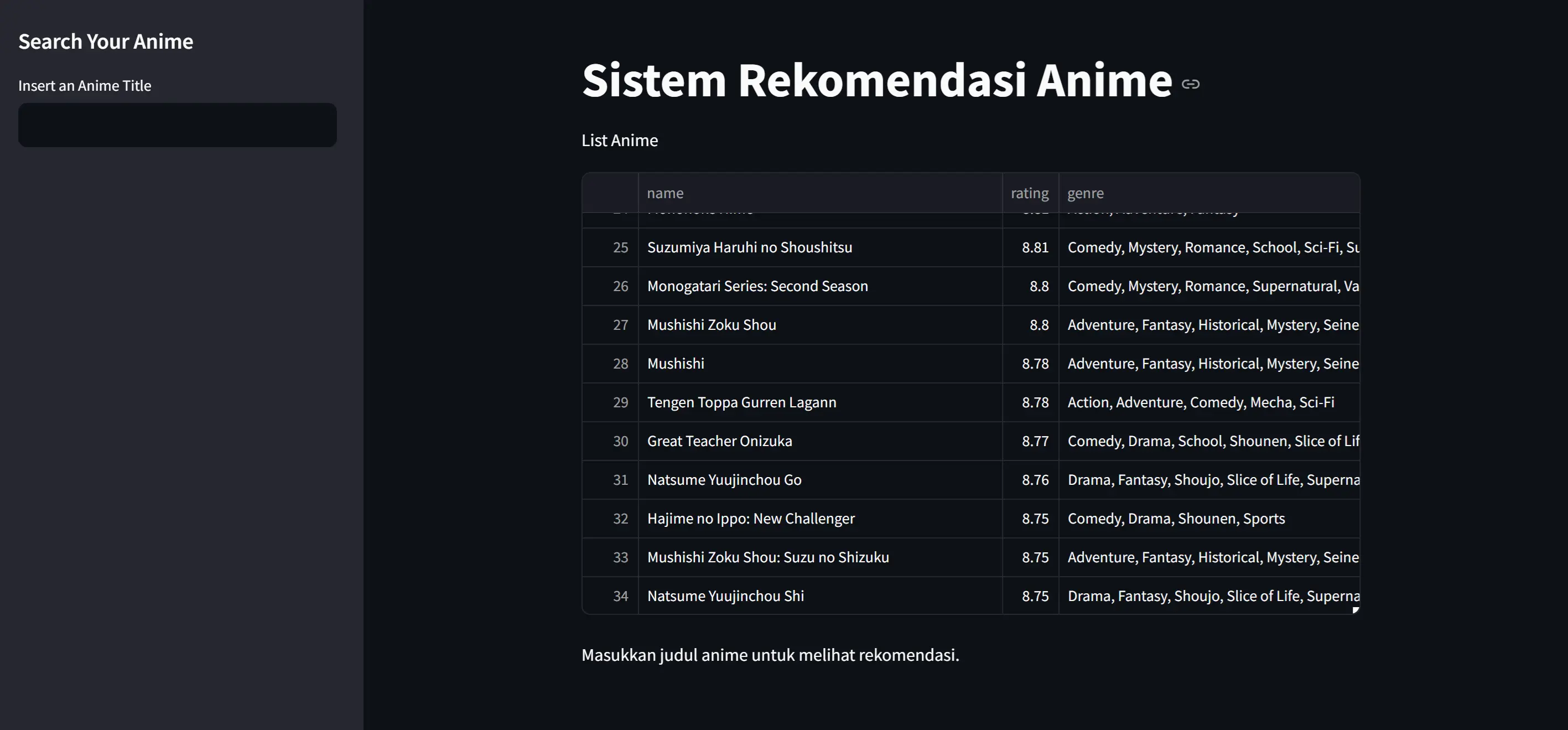Viewport: 1568px width, 730px height.
Task: Click row number 27 for Mushishi Zoku Shou
Action: 620,324
